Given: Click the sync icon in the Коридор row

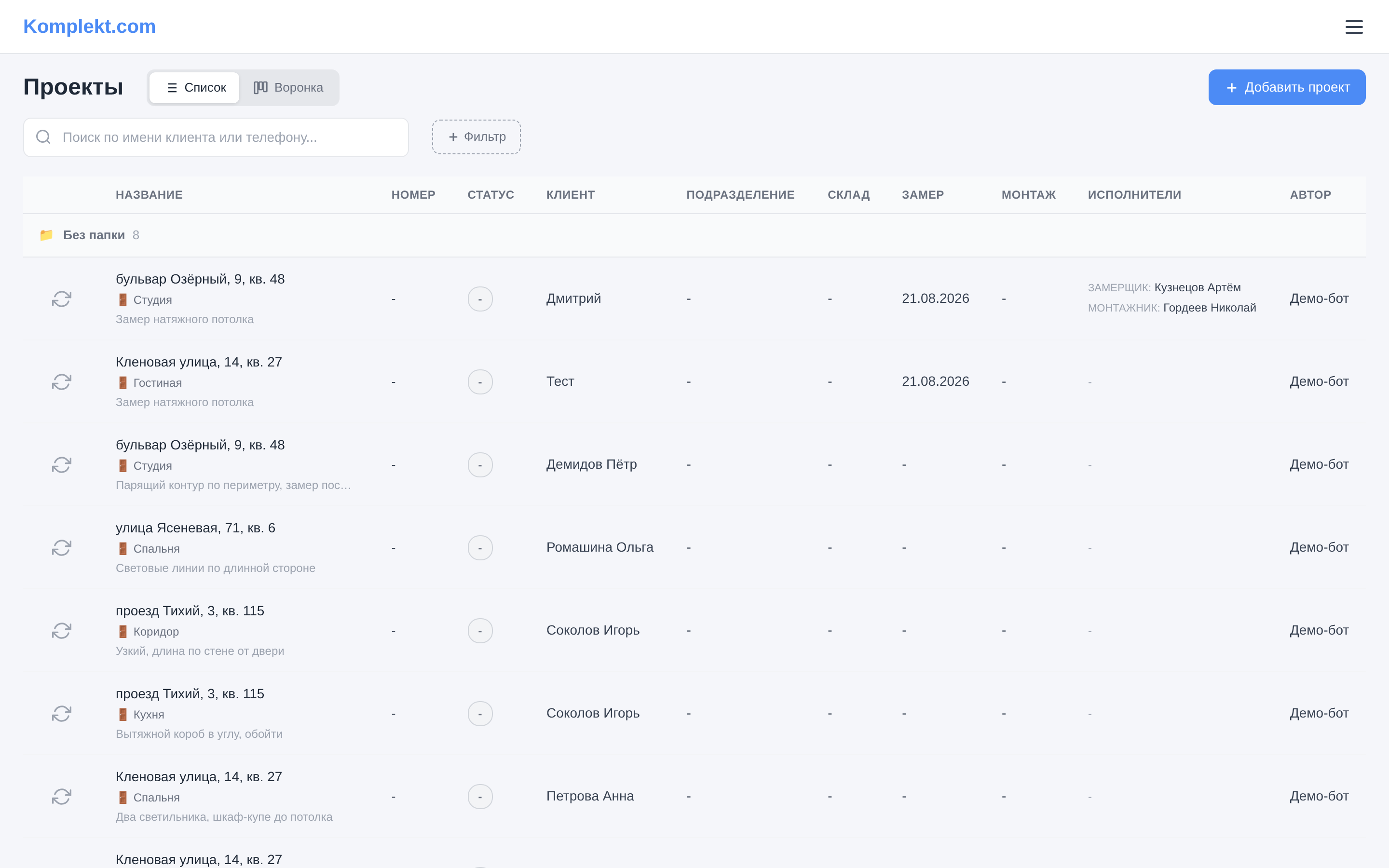Looking at the screenshot, I should coord(61,631).
